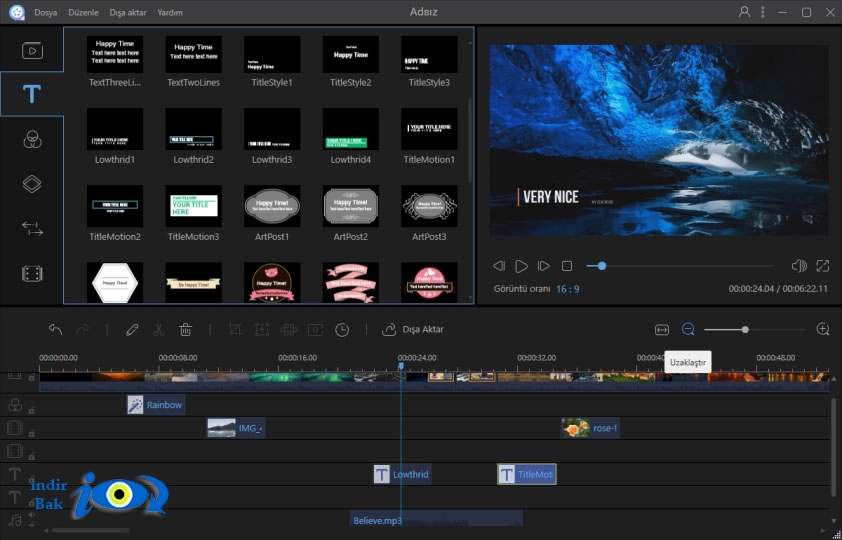The image size is (842, 540).
Task: Open the Dosya menu
Action: pyautogui.click(x=46, y=12)
